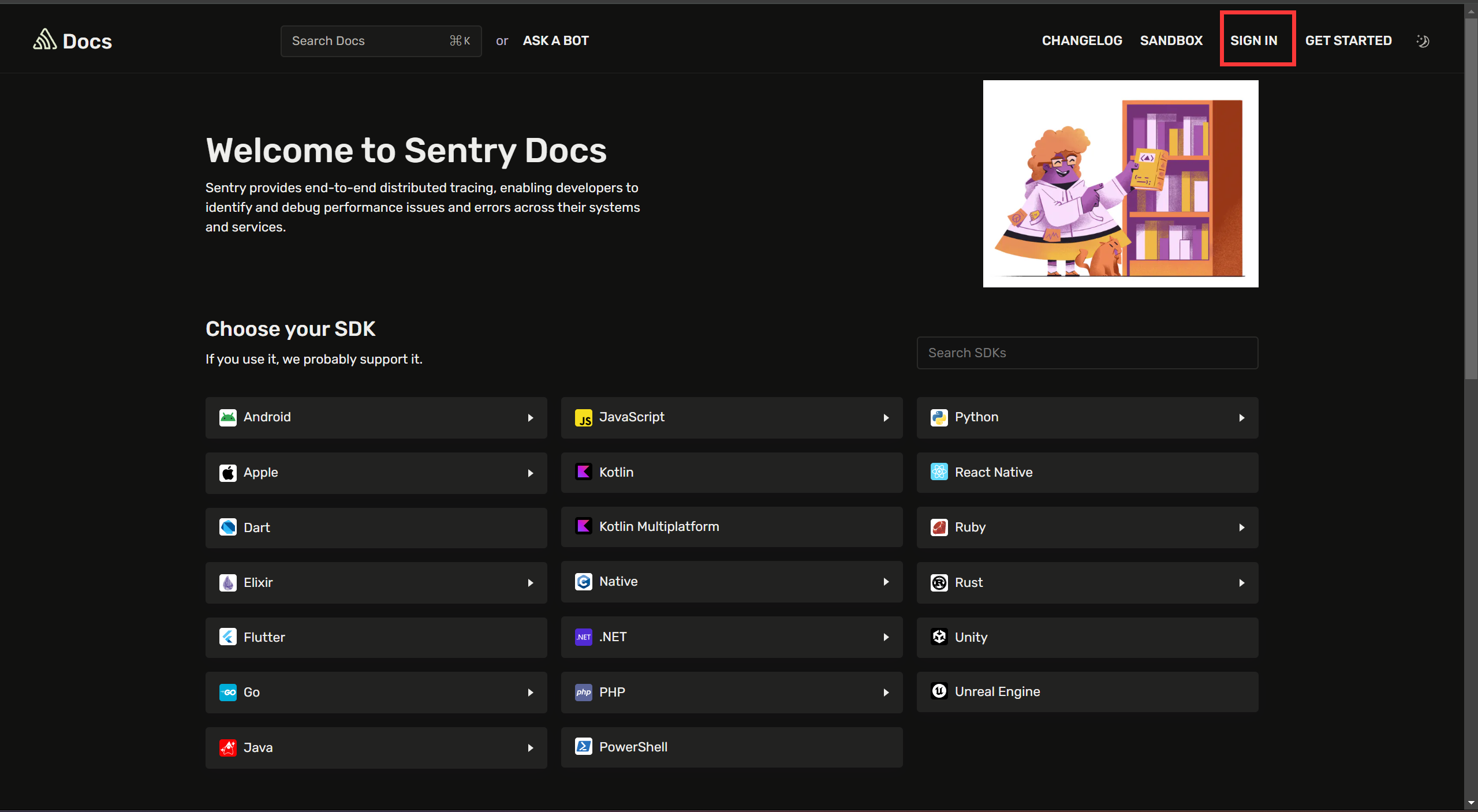Expand the Kotlin Multiplatform card arrow
The image size is (1478, 812).
coord(886,527)
